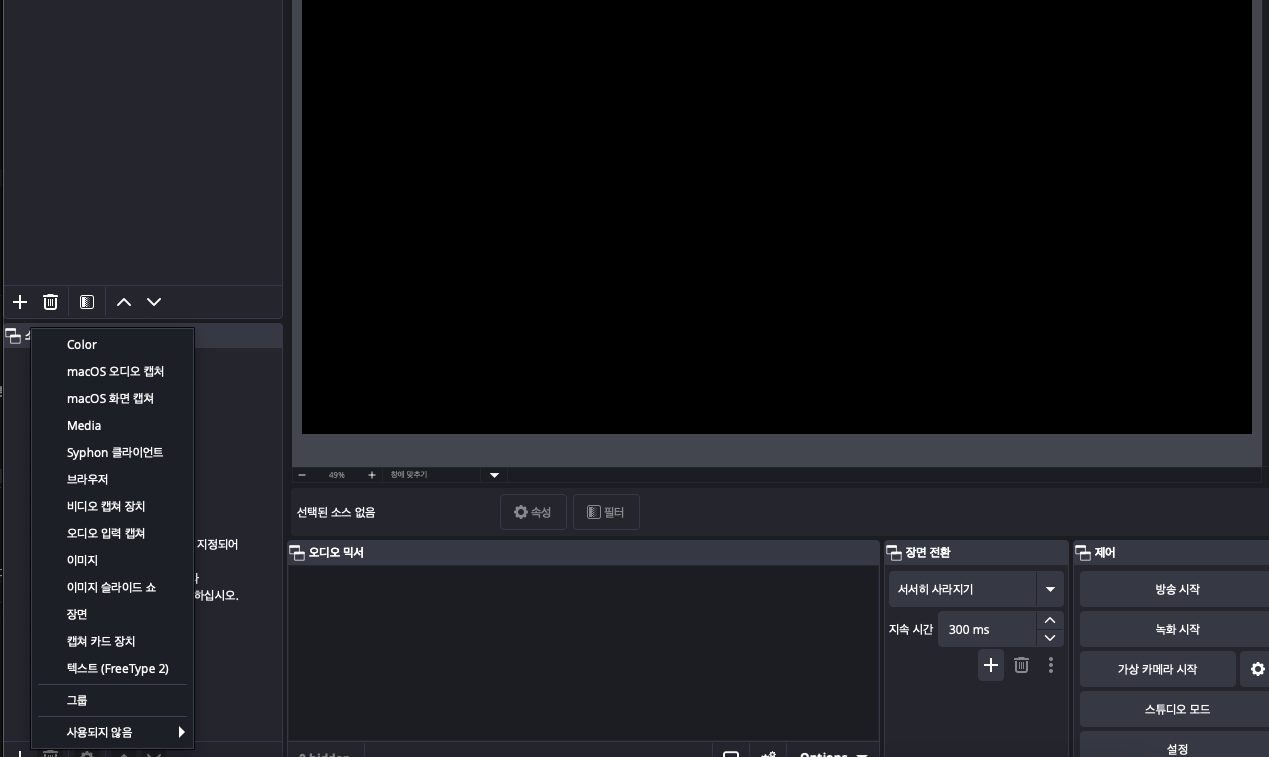Select macOS 화면 캡쳐 source
The image size is (1269, 757).
pyautogui.click(x=113, y=398)
